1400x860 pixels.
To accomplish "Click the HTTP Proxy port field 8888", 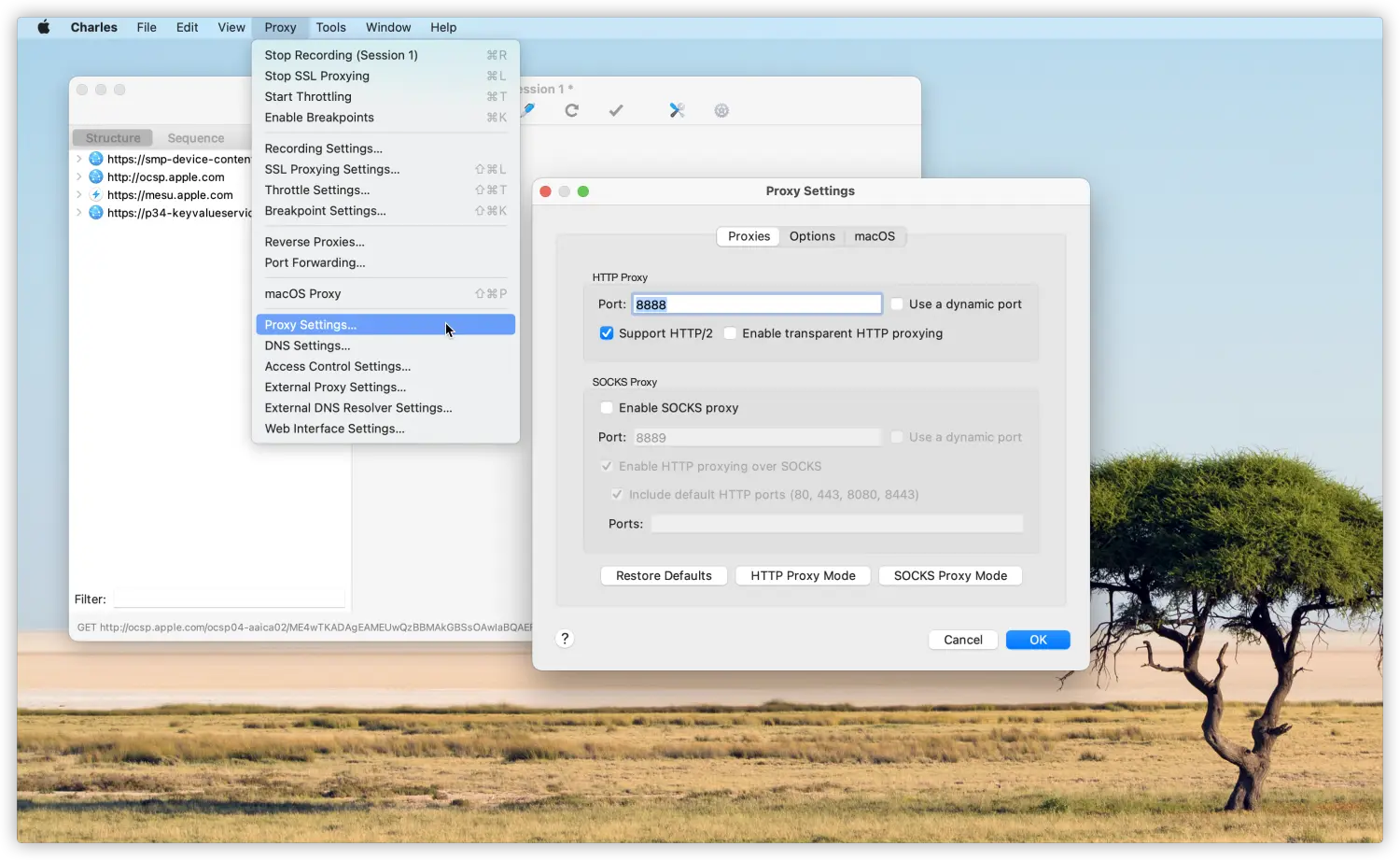I will pos(757,304).
